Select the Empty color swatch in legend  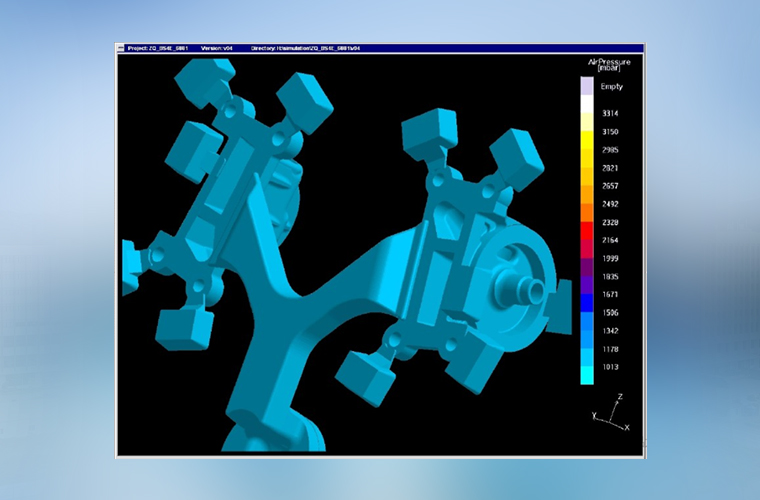tap(587, 87)
